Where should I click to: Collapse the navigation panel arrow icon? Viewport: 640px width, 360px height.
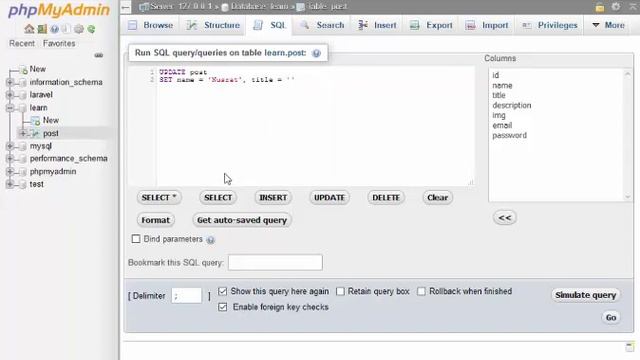click(x=126, y=7)
